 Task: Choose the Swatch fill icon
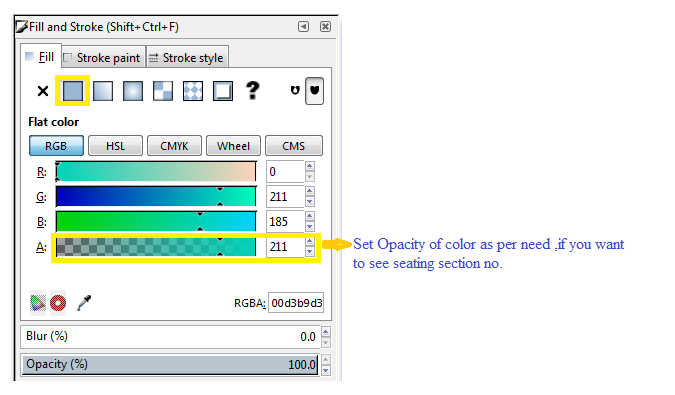coord(193,91)
